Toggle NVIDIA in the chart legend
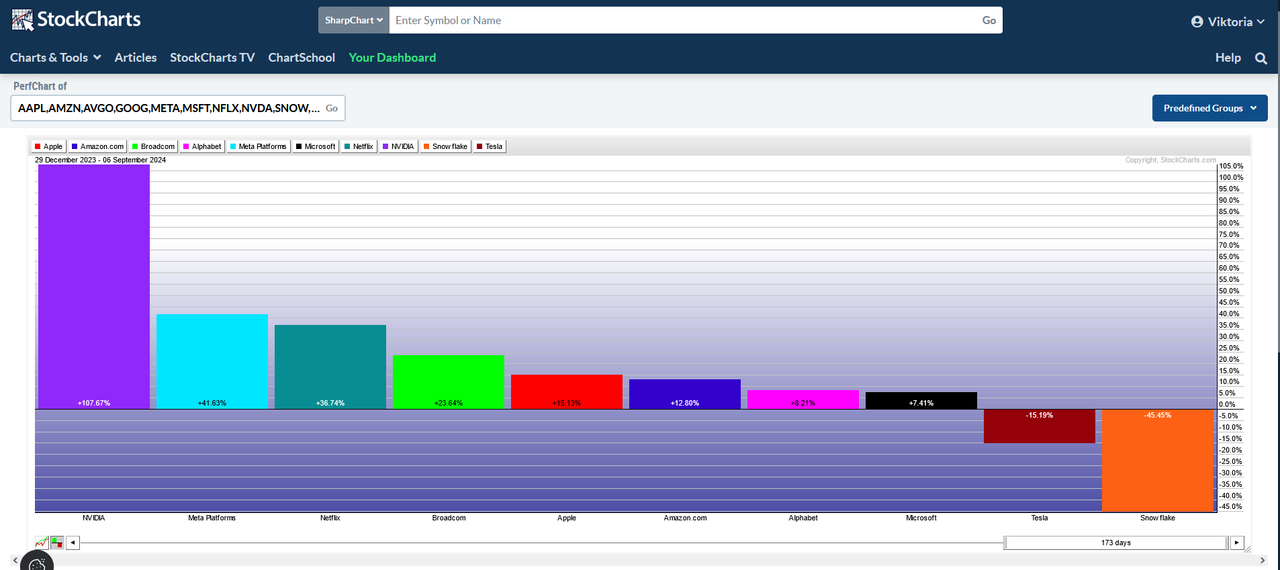1280x570 pixels. [x=398, y=146]
